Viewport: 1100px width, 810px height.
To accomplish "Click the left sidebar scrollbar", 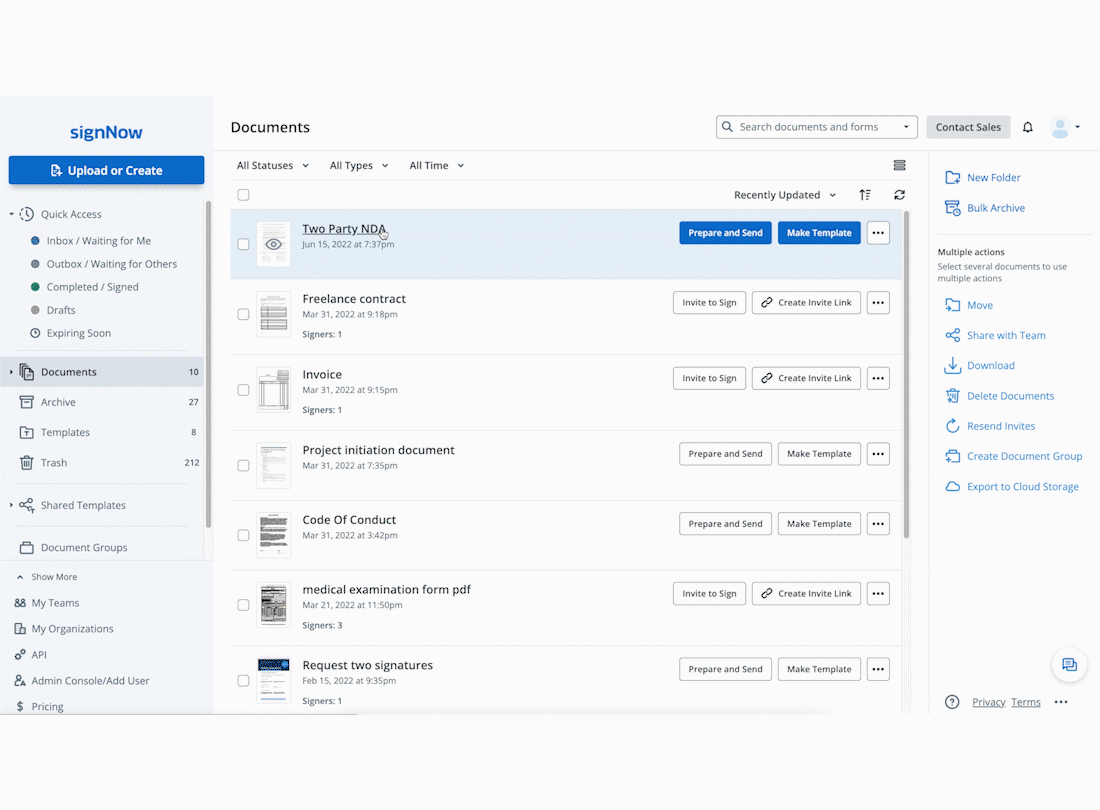I will point(208,365).
